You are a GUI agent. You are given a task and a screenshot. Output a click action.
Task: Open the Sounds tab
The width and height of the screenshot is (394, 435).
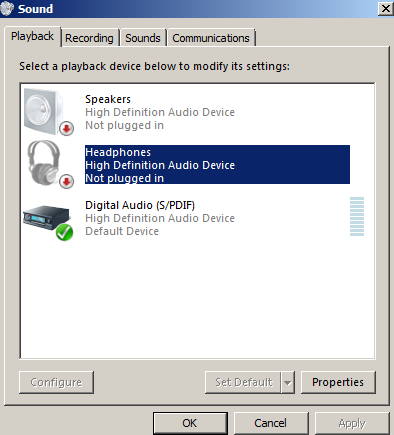point(143,38)
